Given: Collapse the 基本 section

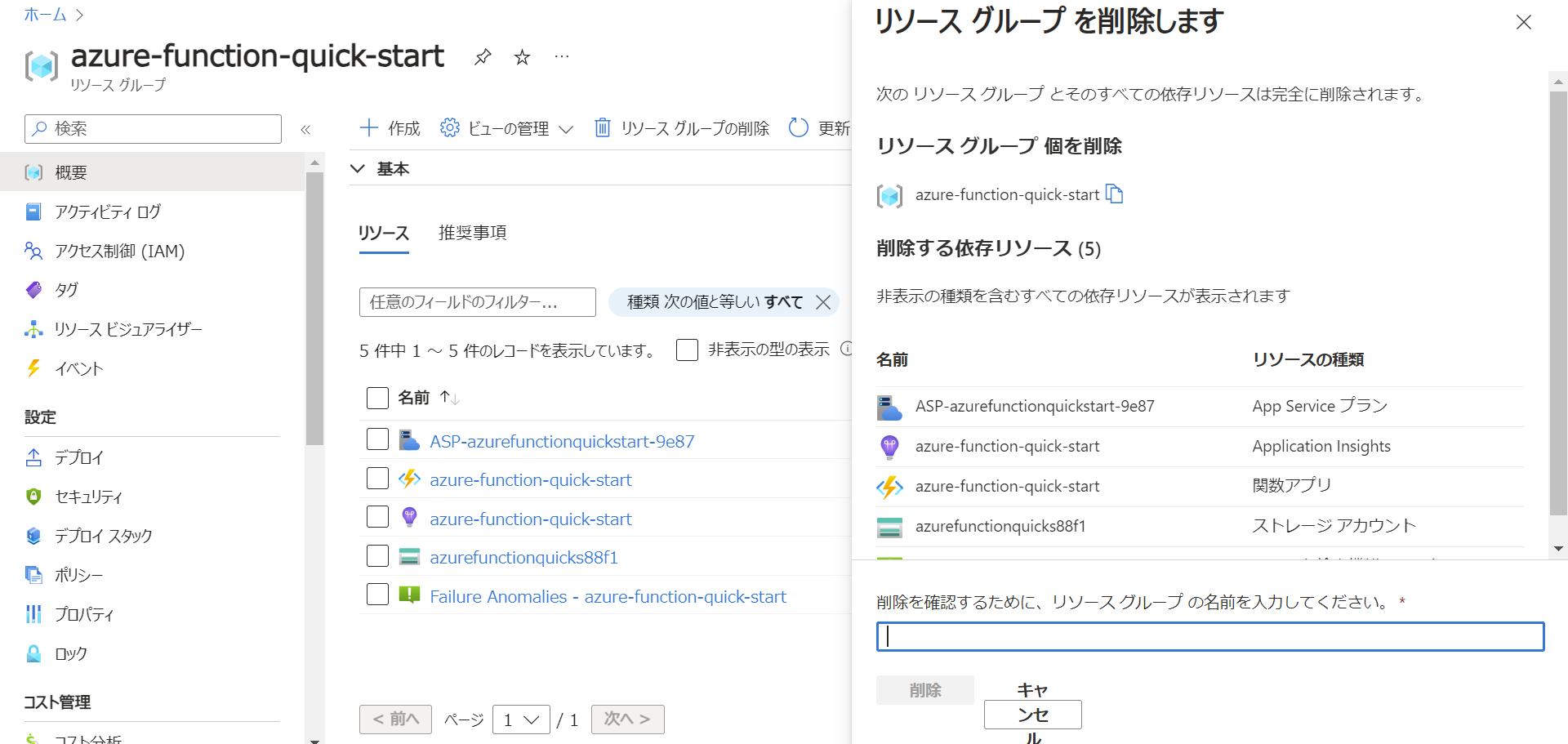Looking at the screenshot, I should point(358,168).
